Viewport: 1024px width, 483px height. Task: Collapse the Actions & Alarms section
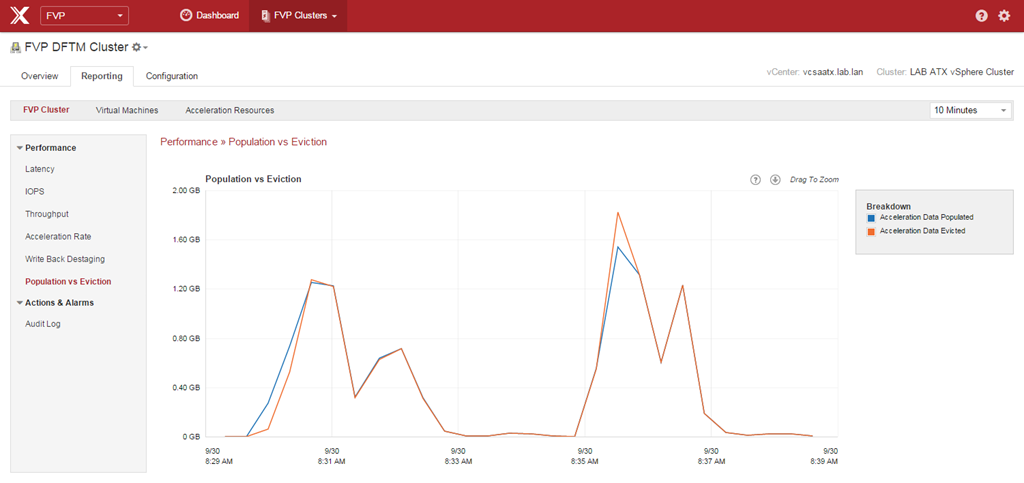point(20,303)
